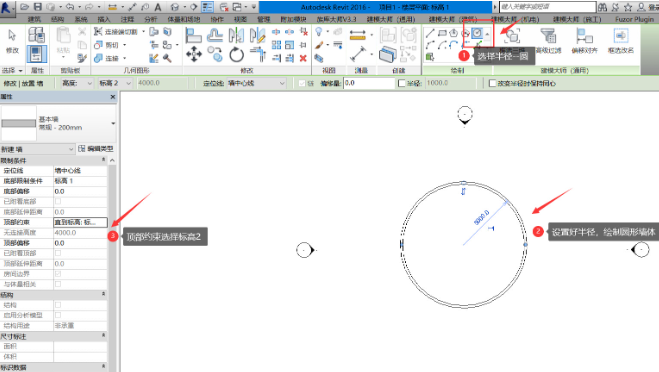Click the Offset tool icon
Image resolution: width=659 pixels, height=372 pixels.
click(x=214, y=35)
